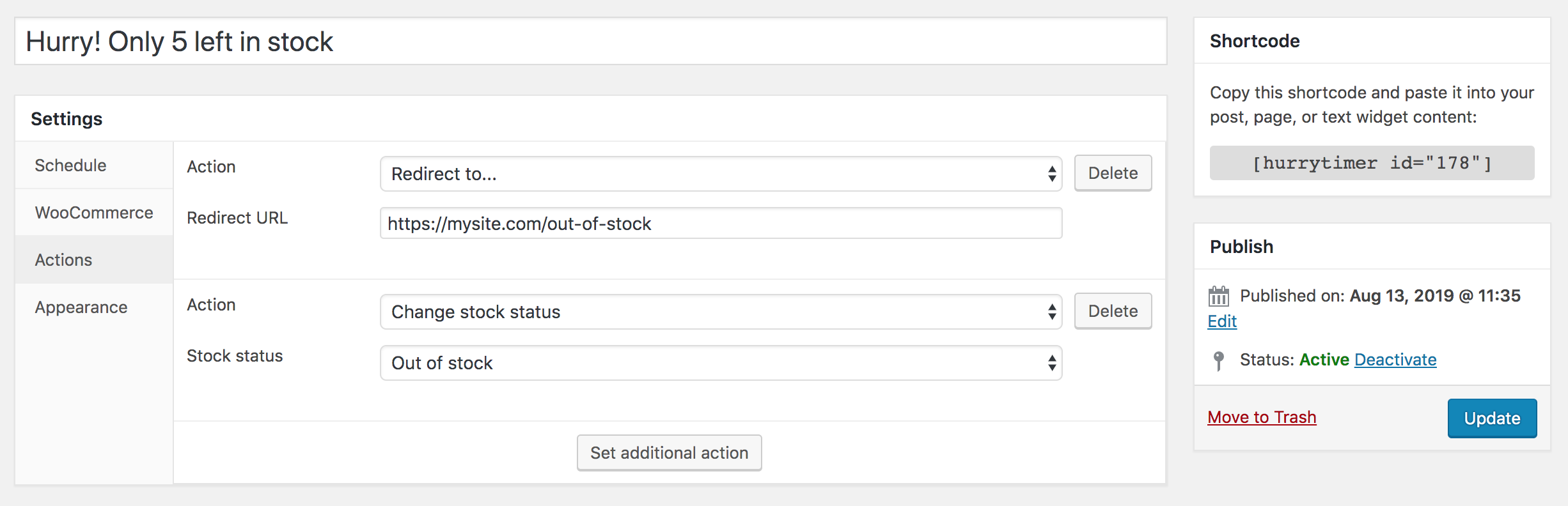The width and height of the screenshot is (1568, 506).
Task: Open the Redirect to action dropdown
Action: click(x=721, y=174)
